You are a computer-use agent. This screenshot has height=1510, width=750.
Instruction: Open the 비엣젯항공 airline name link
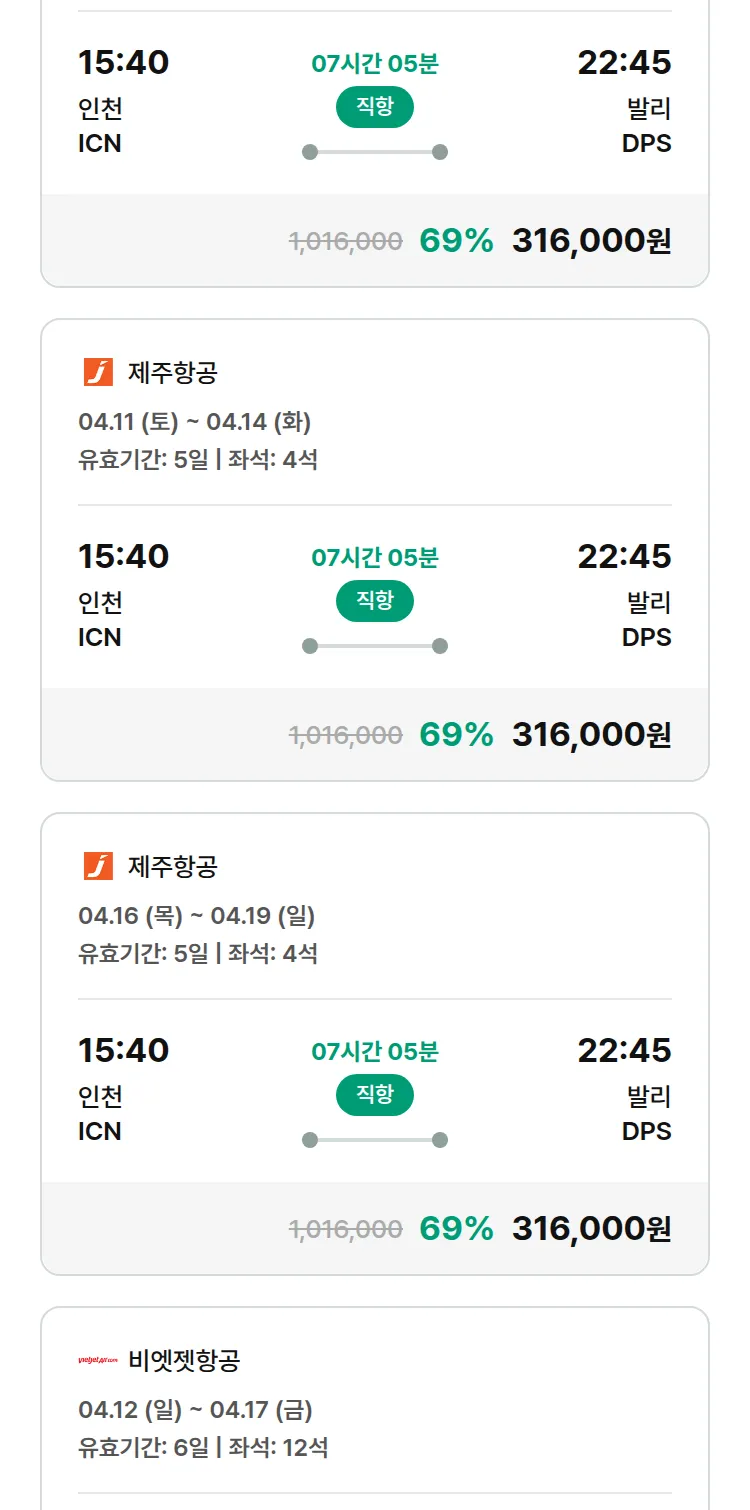click(x=184, y=1360)
